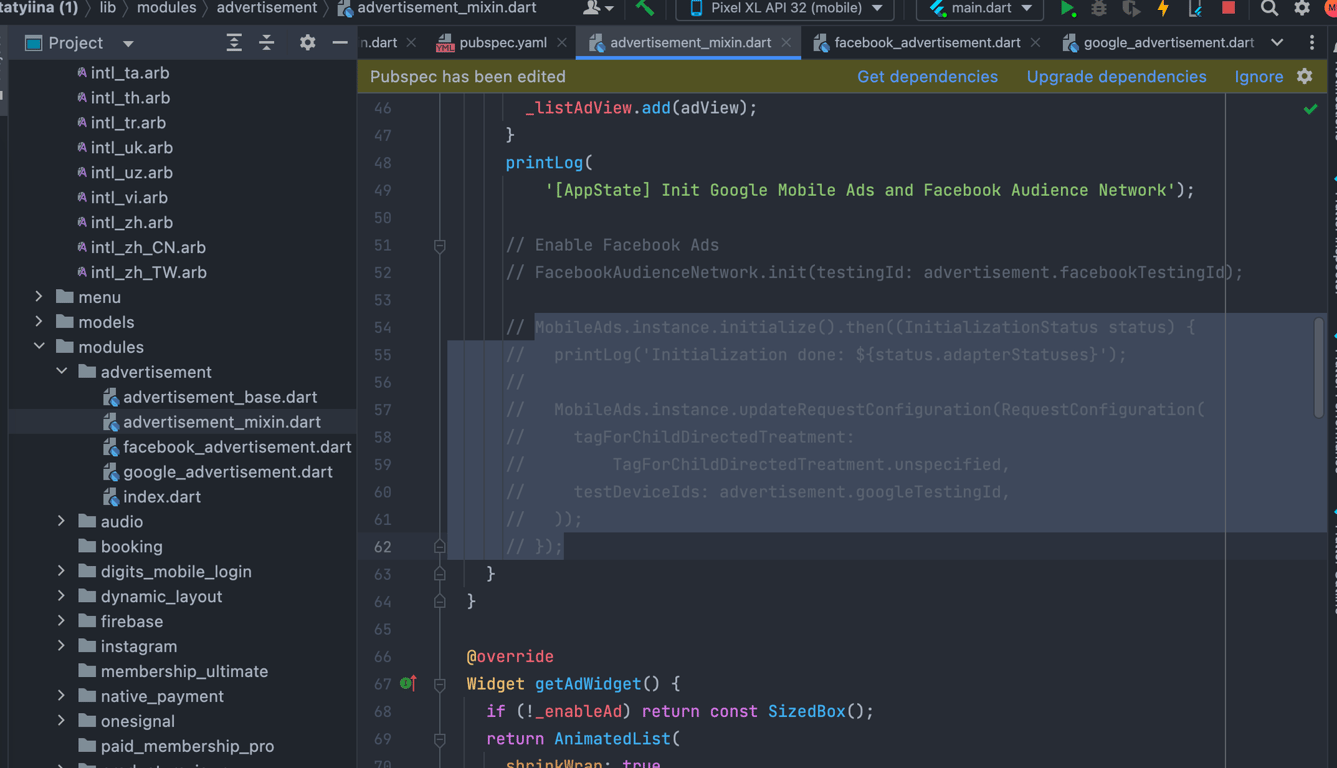Expand the menu folder in project tree

click(x=39, y=297)
